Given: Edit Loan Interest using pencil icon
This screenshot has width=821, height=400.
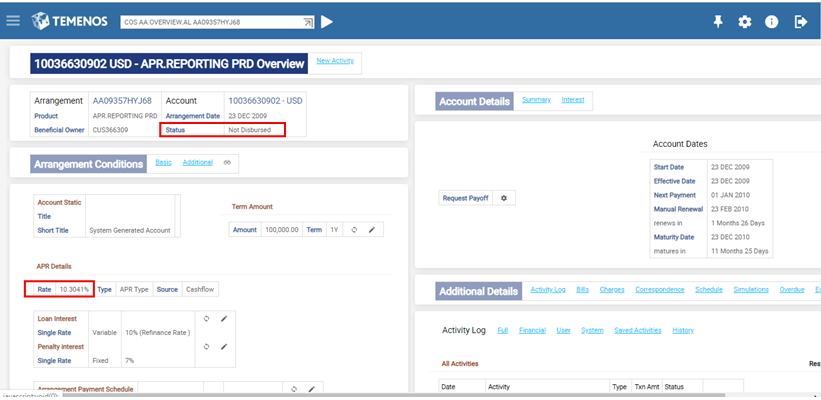Looking at the screenshot, I should pos(224,319).
